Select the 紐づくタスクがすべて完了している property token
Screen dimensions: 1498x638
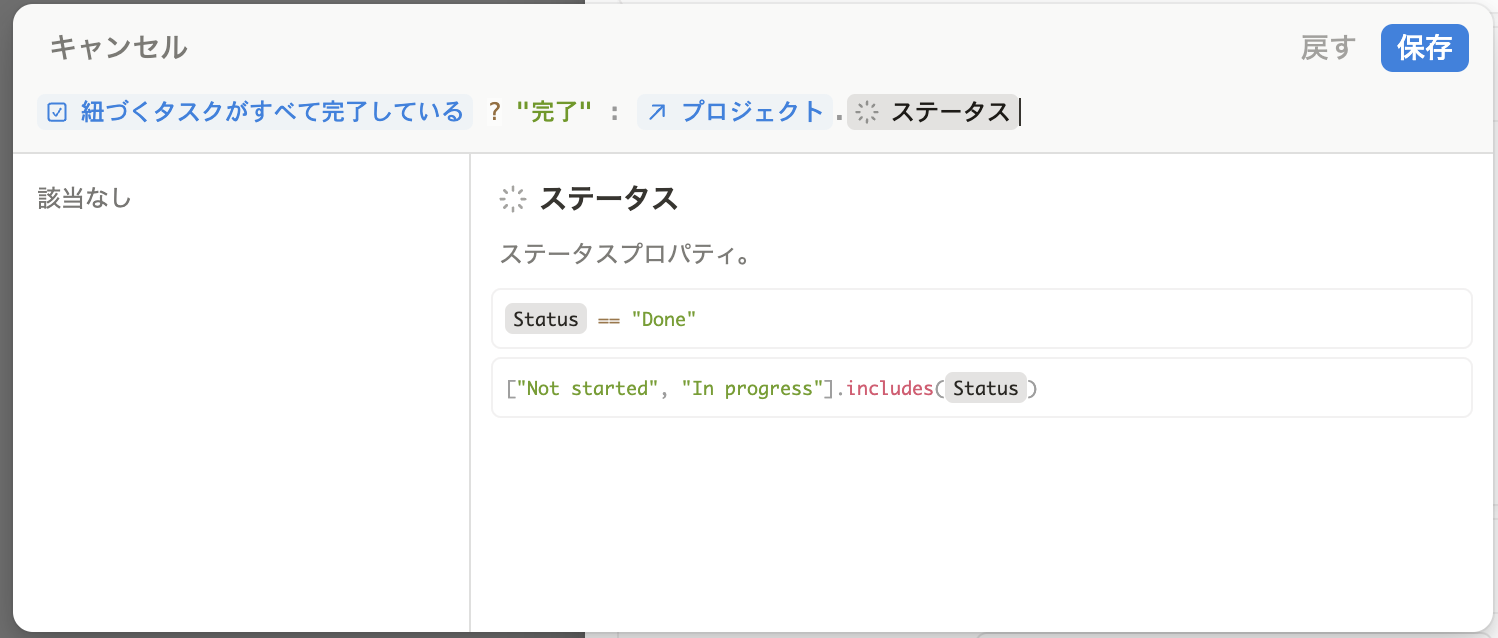[272, 112]
